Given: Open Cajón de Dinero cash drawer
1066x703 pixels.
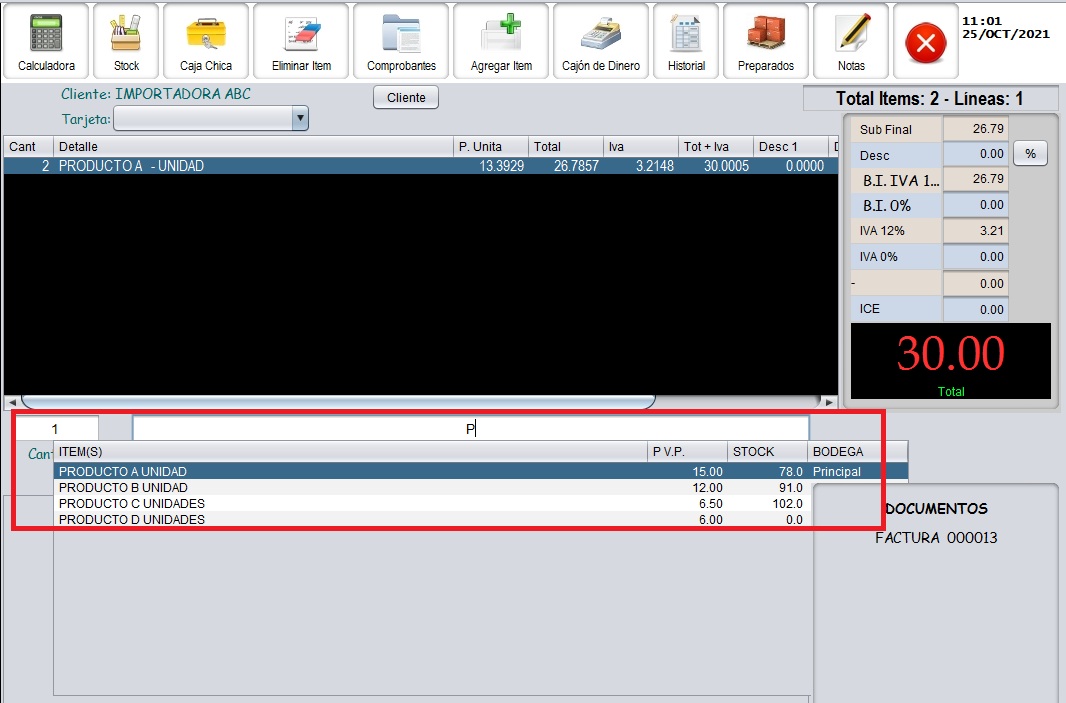Looking at the screenshot, I should 601,42.
